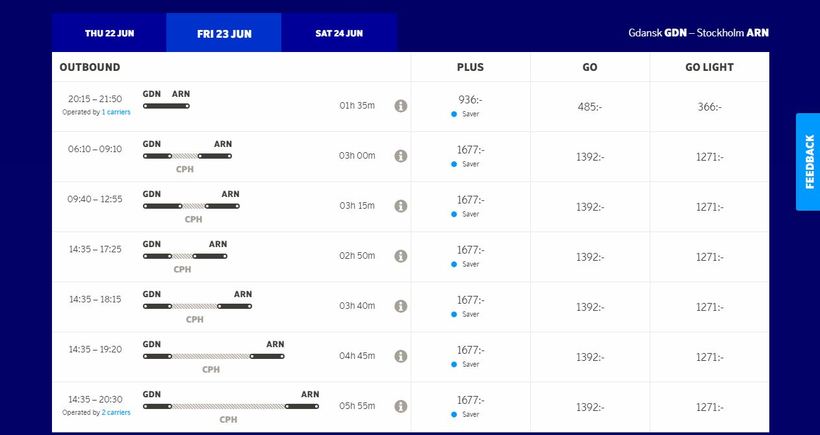Click info icon for 06:10 – 09:10 flight

tap(400, 156)
